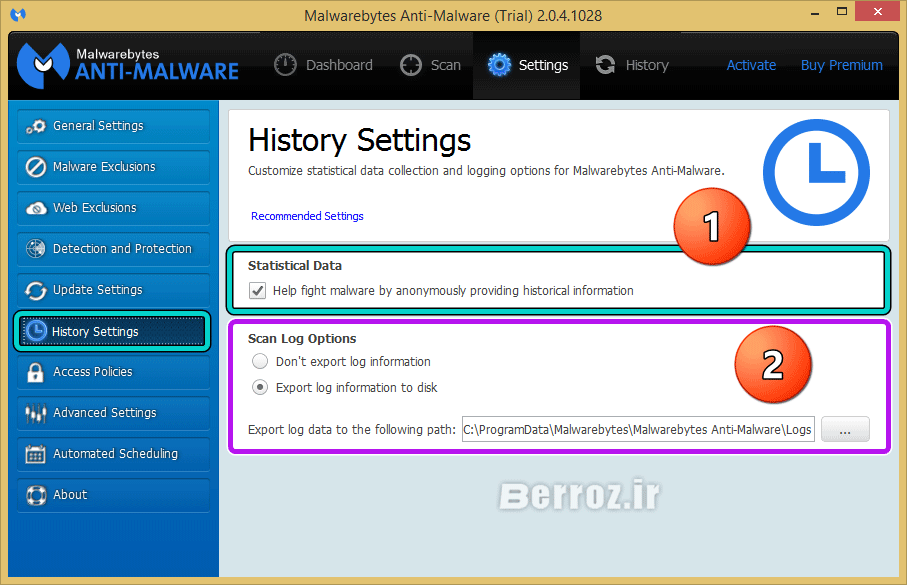
Task: Click the Update Settings refresh icon
Action: (x=36, y=290)
